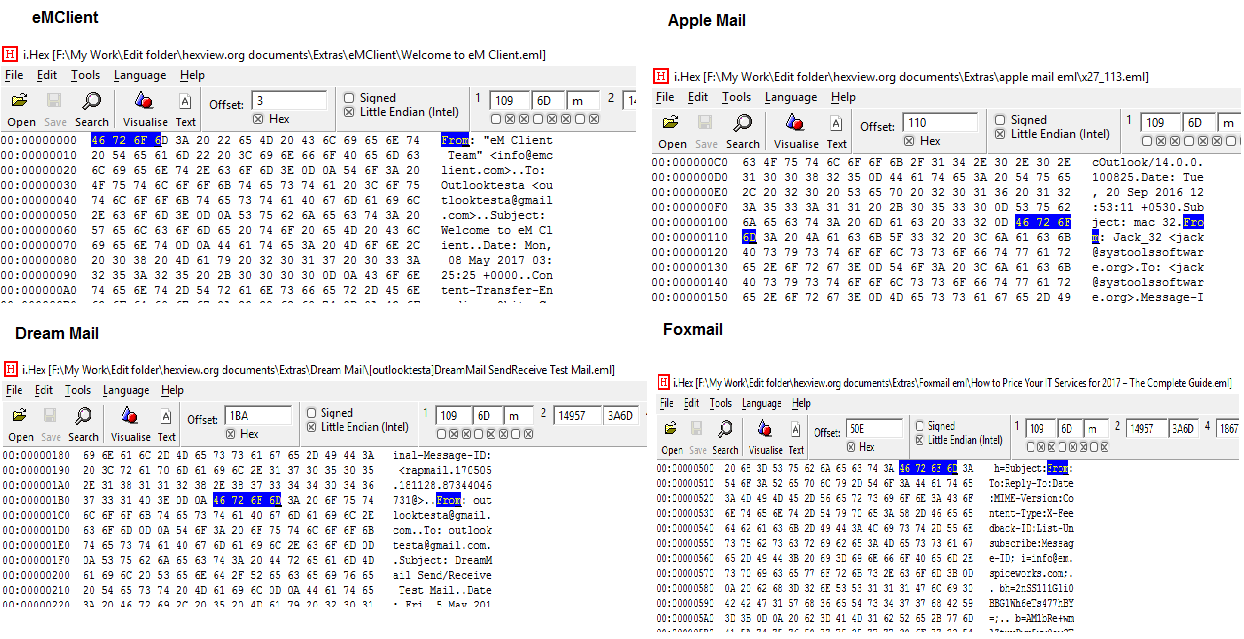The image size is (1244, 639).
Task: Click Search magnifier in eMClient window toolbar
Action: point(91,100)
